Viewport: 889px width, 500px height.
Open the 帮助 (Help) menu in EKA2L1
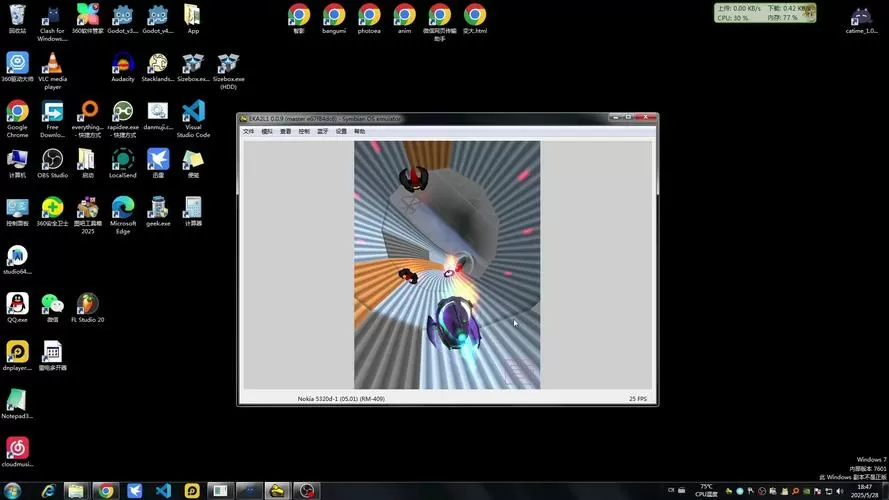coord(360,132)
